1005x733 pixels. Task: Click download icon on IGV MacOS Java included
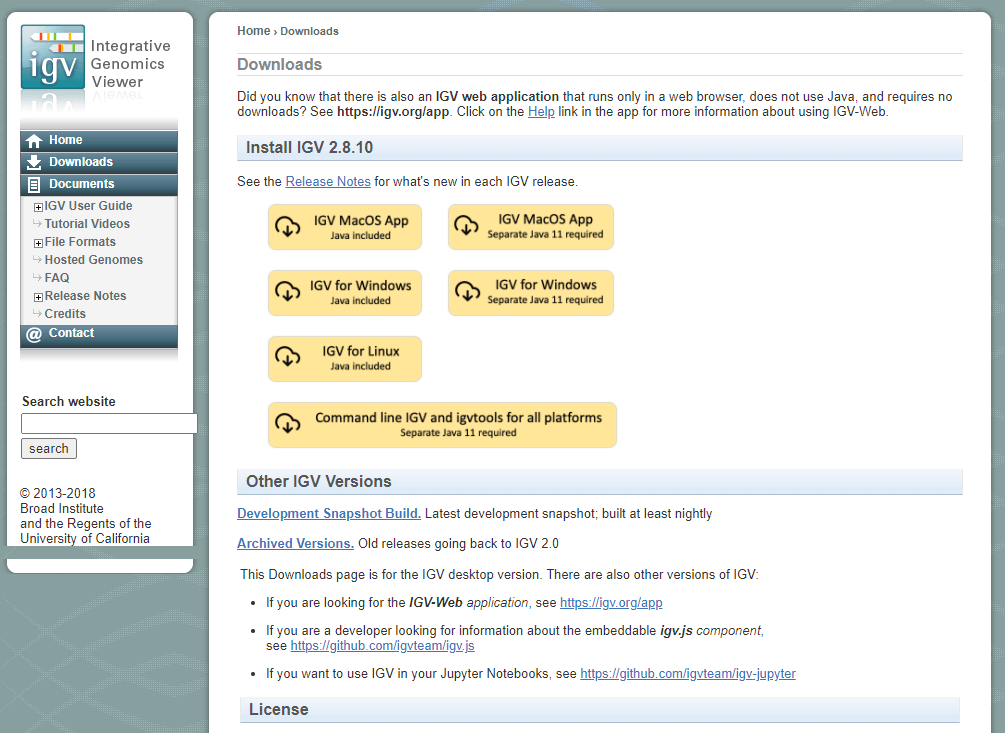pyautogui.click(x=288, y=226)
